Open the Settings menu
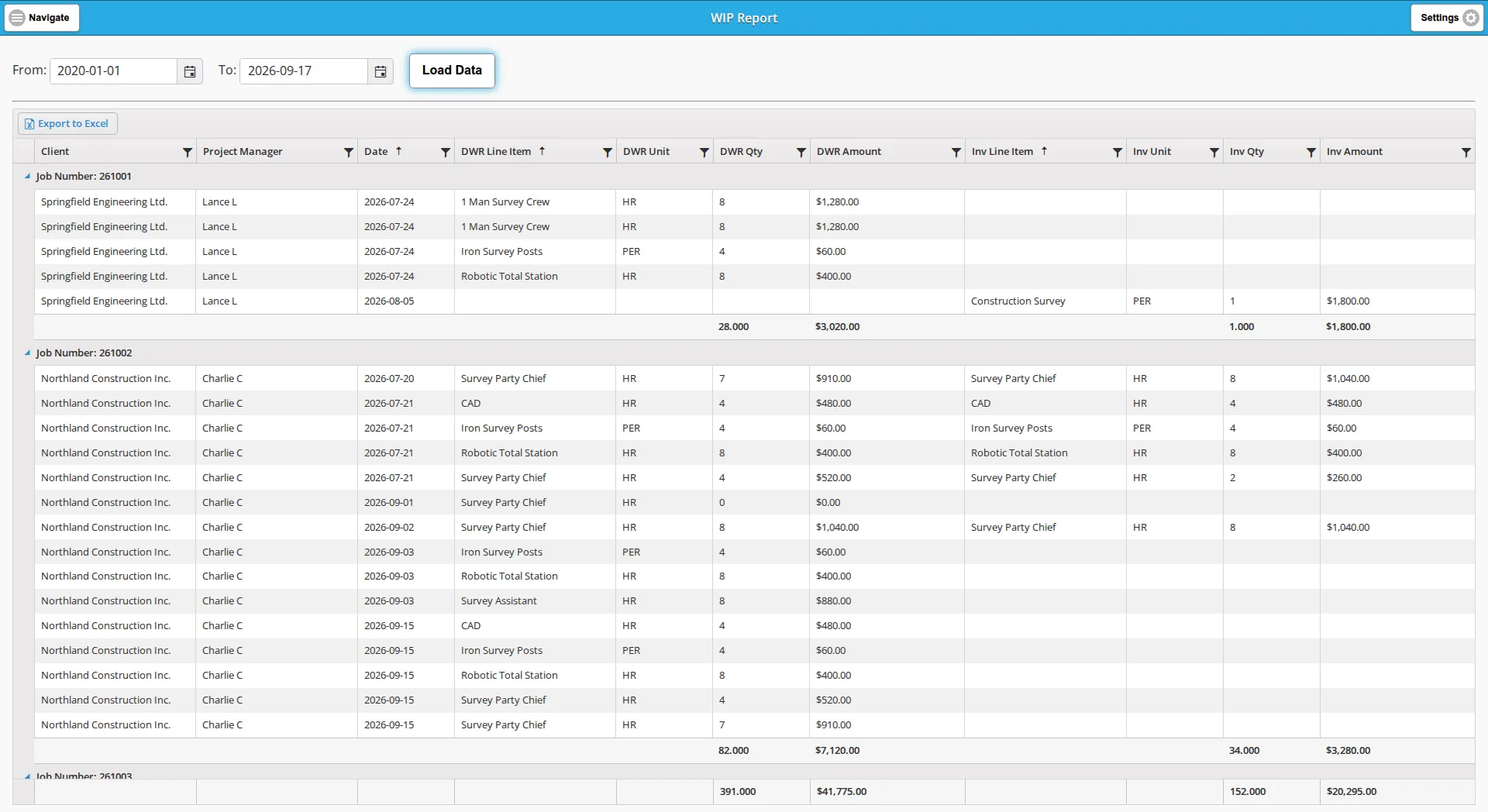Screen dimensions: 1488x812 (x=1447, y=18)
